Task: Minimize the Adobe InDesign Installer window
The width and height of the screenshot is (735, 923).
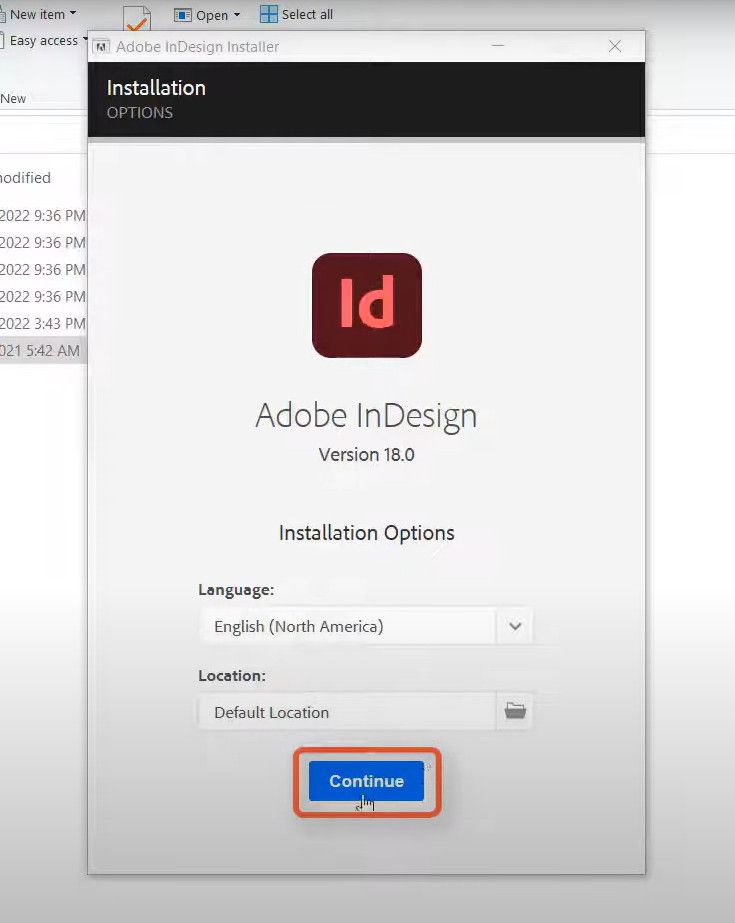Action: (498, 45)
